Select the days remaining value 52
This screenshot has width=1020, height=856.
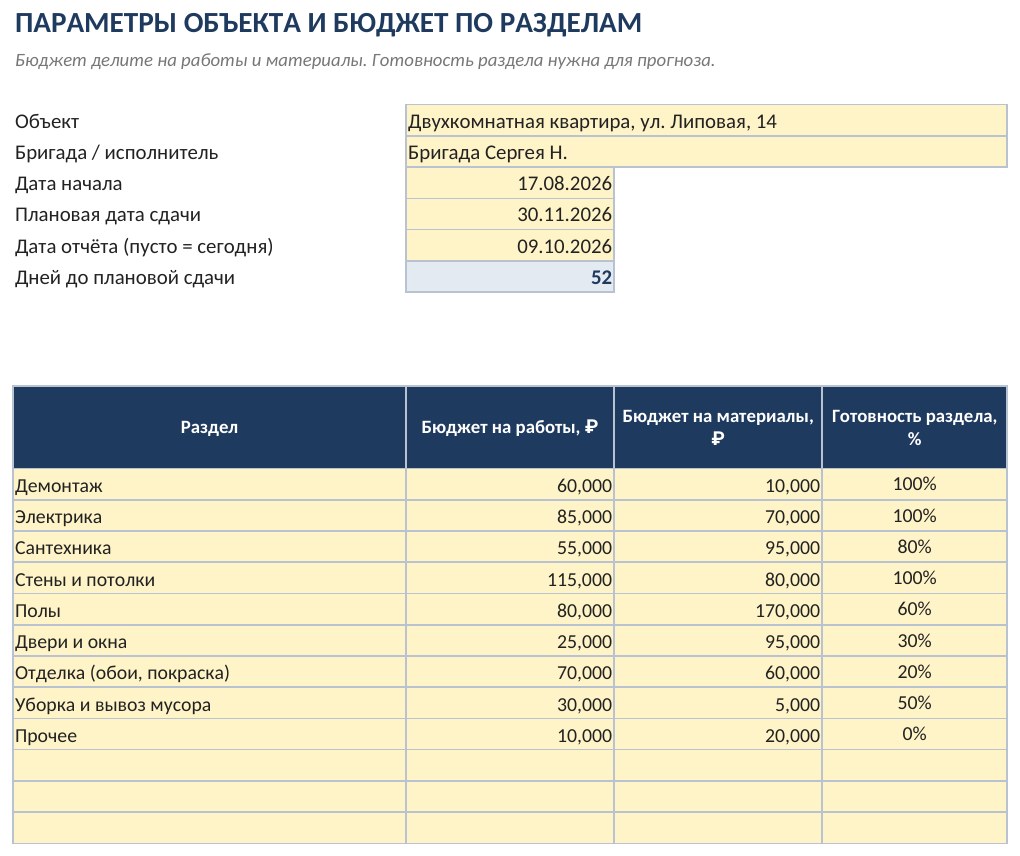coord(509,277)
